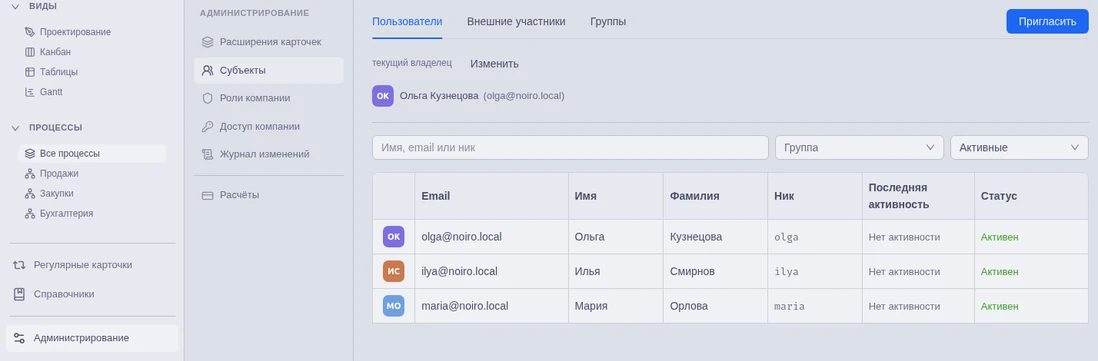Click the Субъекты people icon
The image size is (1098, 361).
click(x=207, y=70)
